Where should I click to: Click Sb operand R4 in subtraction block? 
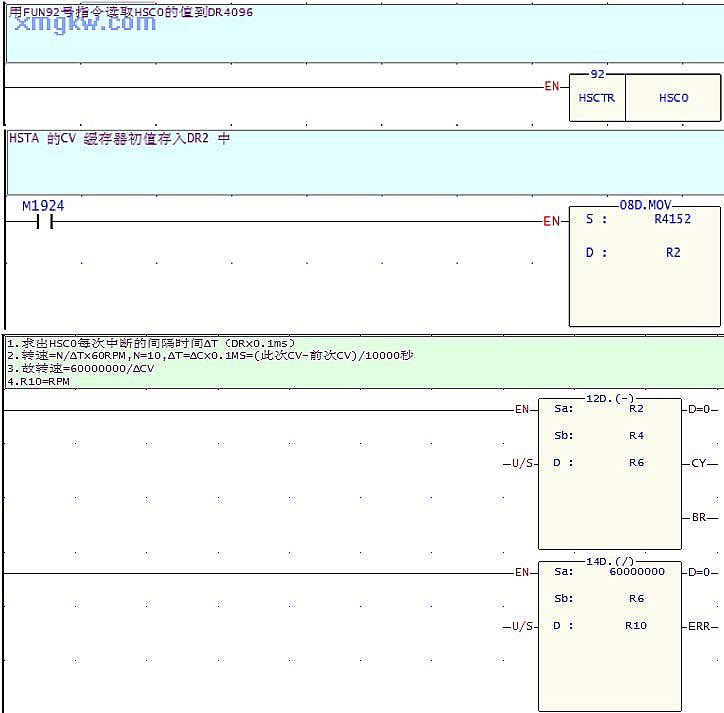636,435
